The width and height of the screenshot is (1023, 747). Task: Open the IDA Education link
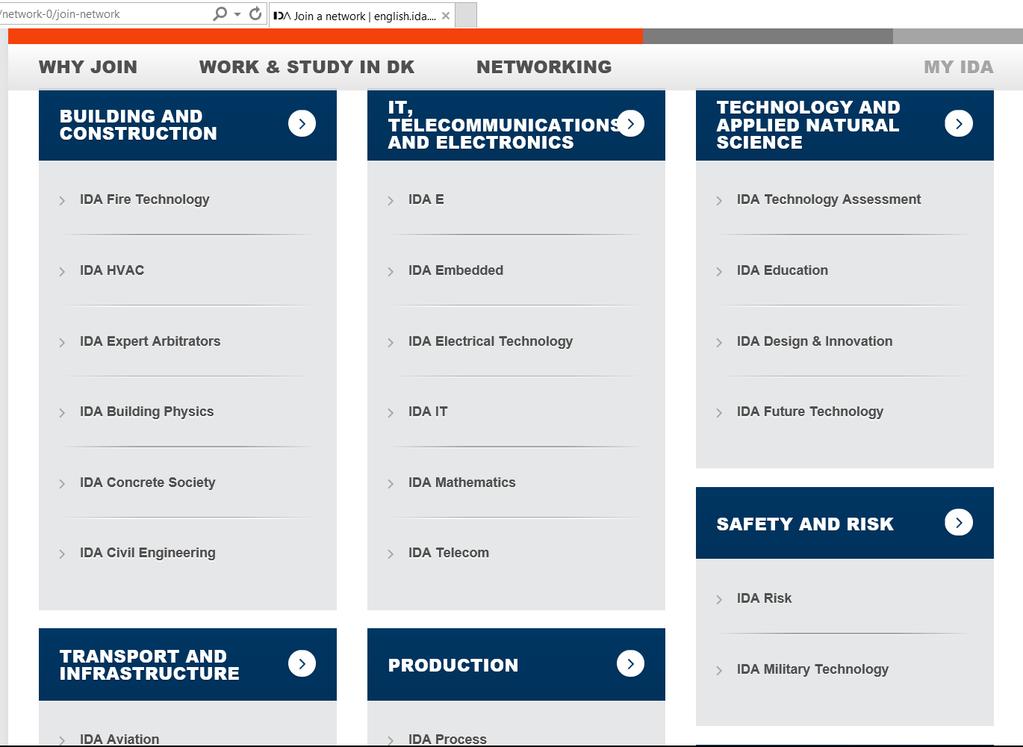click(782, 270)
